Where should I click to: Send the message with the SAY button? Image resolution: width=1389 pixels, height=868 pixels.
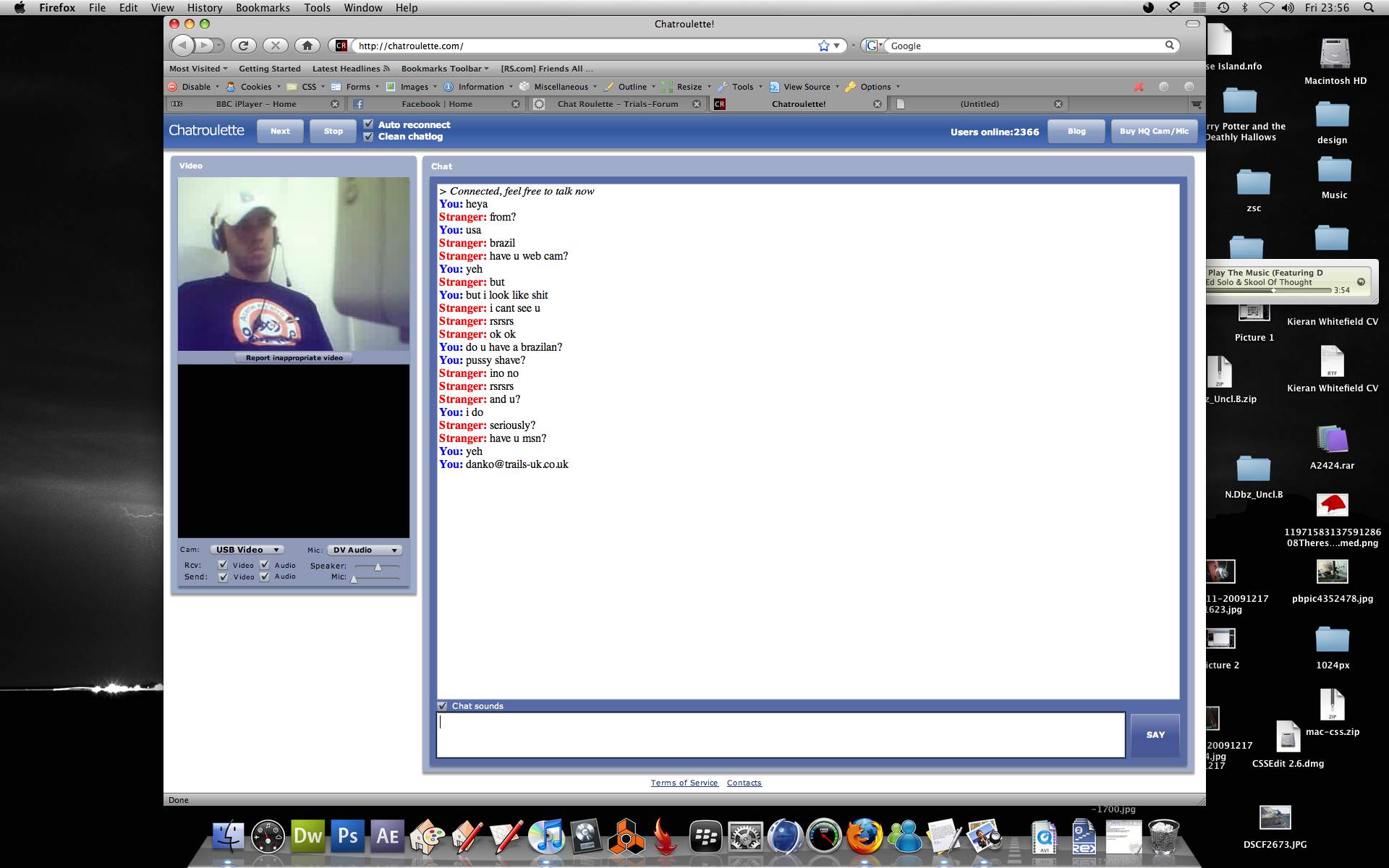(1155, 735)
